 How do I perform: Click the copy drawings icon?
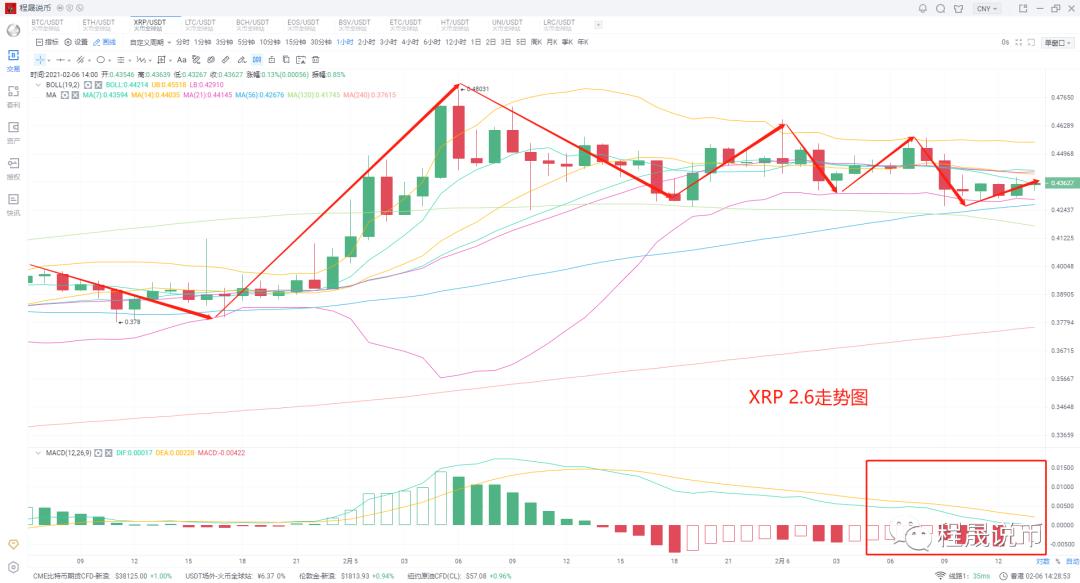(x=286, y=60)
